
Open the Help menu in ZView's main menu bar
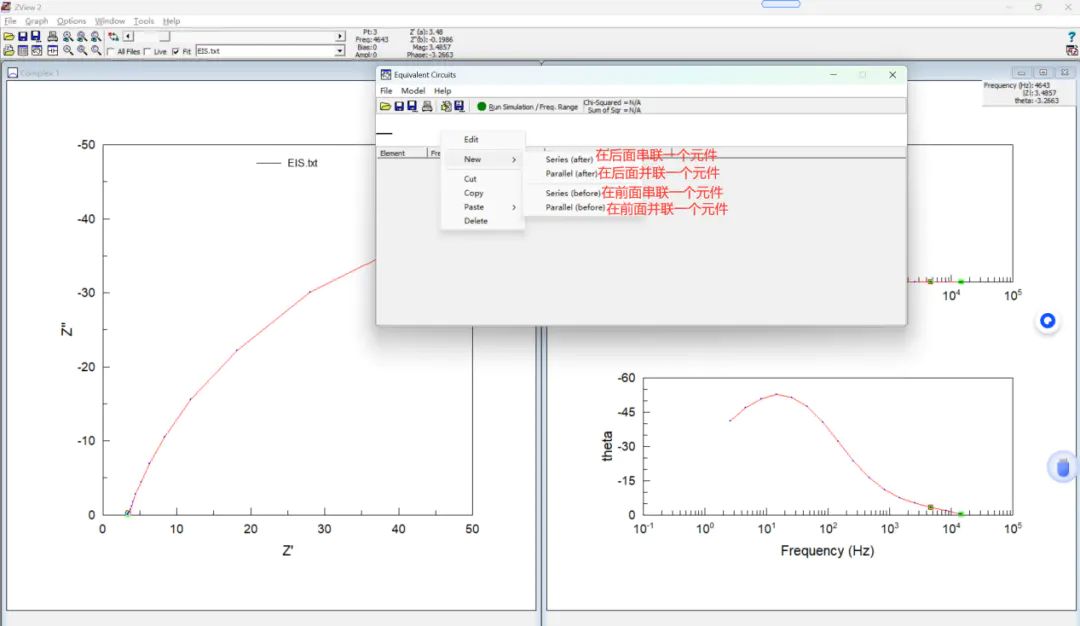coord(171,21)
